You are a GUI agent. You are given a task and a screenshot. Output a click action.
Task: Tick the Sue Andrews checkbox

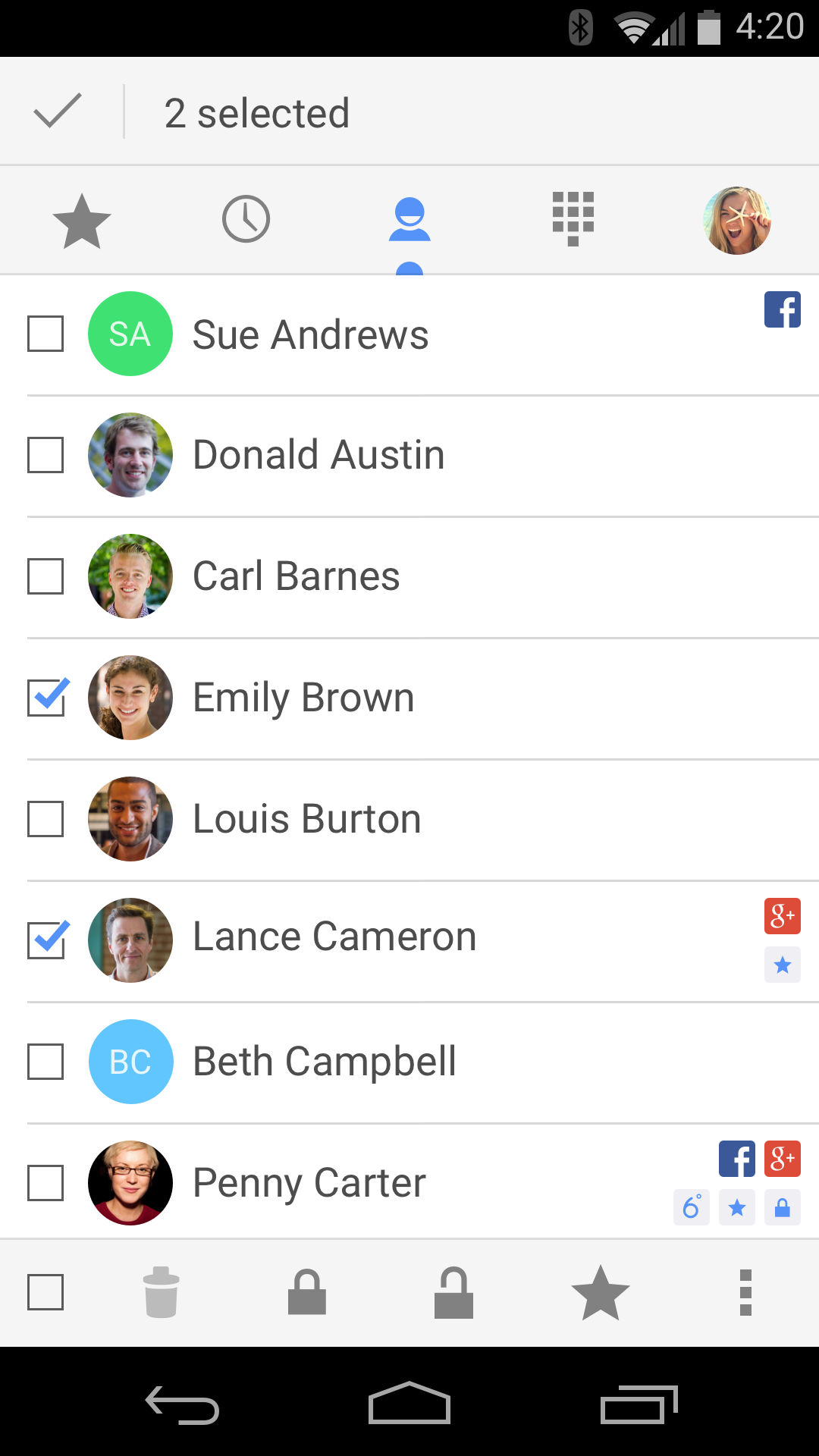(45, 334)
